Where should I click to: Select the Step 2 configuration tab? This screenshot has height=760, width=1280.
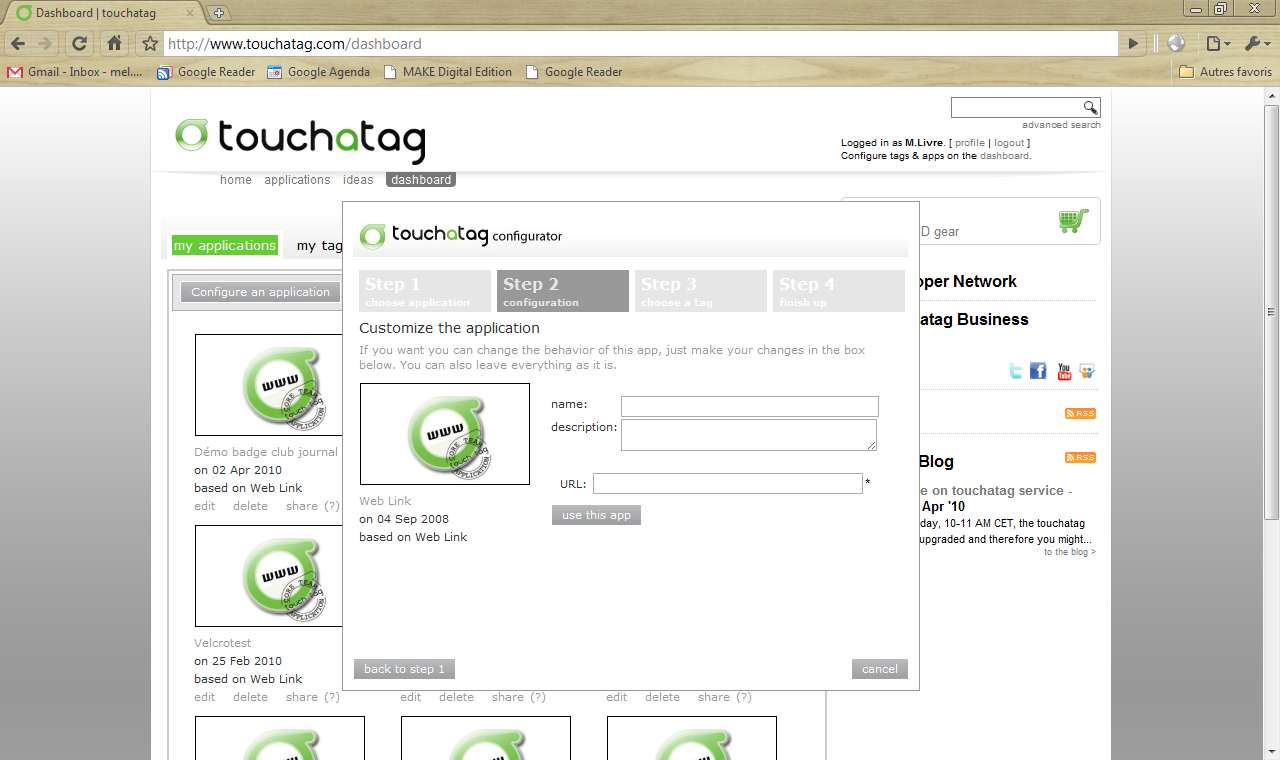563,291
